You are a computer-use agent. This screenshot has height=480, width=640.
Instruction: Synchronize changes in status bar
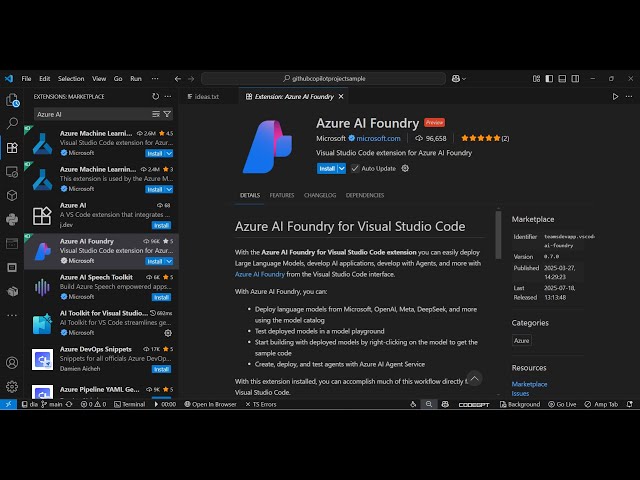(69, 404)
